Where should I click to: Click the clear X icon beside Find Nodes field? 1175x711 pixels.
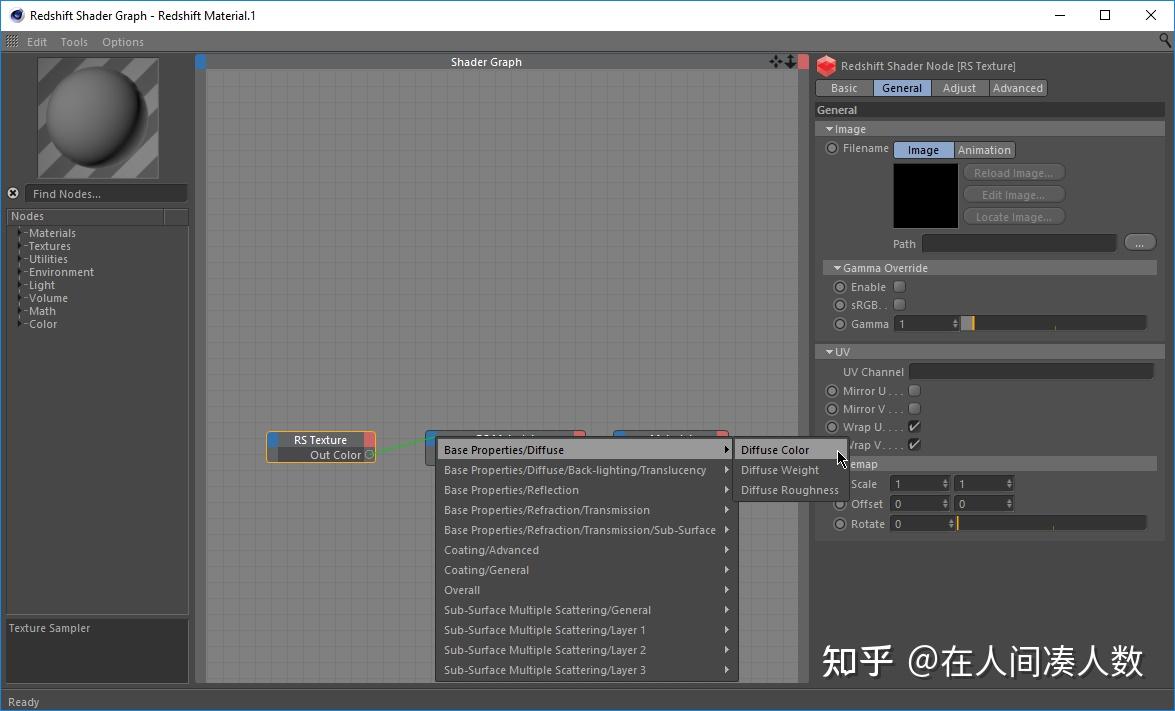click(x=13, y=193)
